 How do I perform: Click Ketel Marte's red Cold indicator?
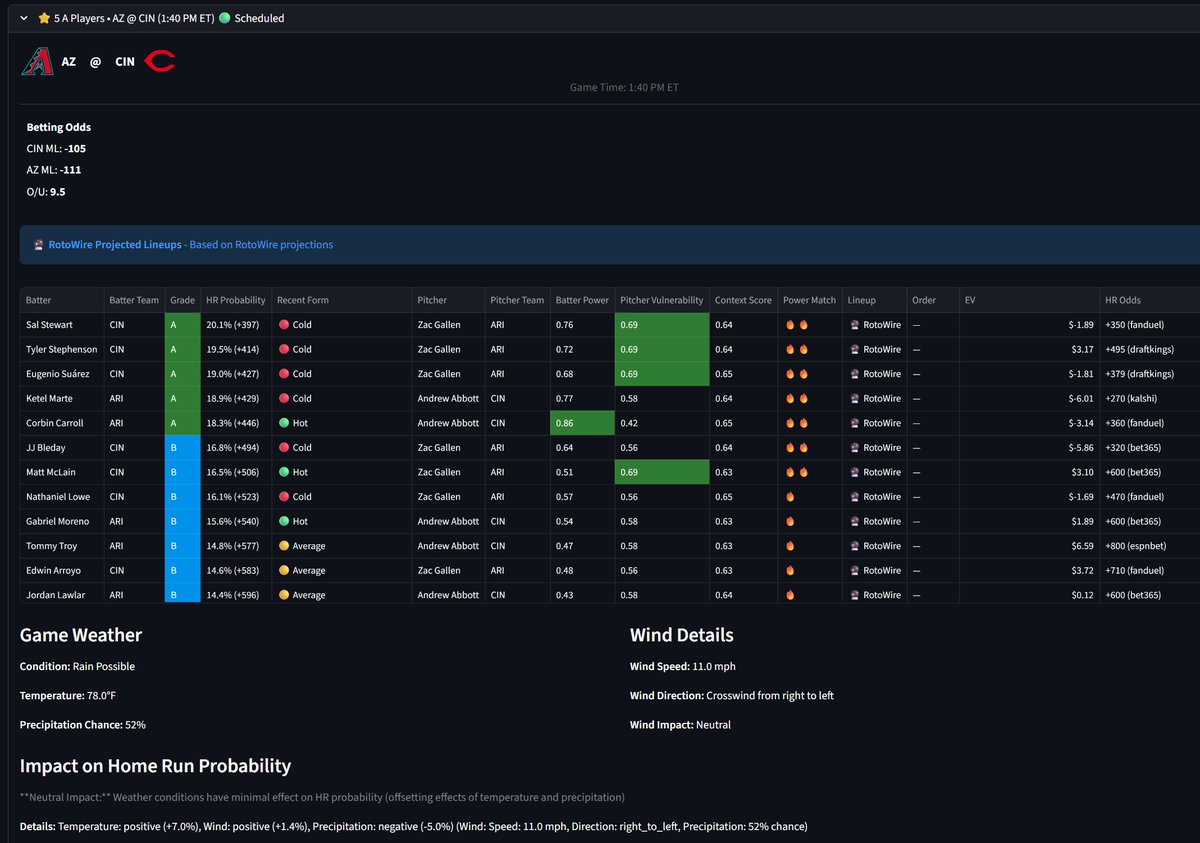click(284, 399)
